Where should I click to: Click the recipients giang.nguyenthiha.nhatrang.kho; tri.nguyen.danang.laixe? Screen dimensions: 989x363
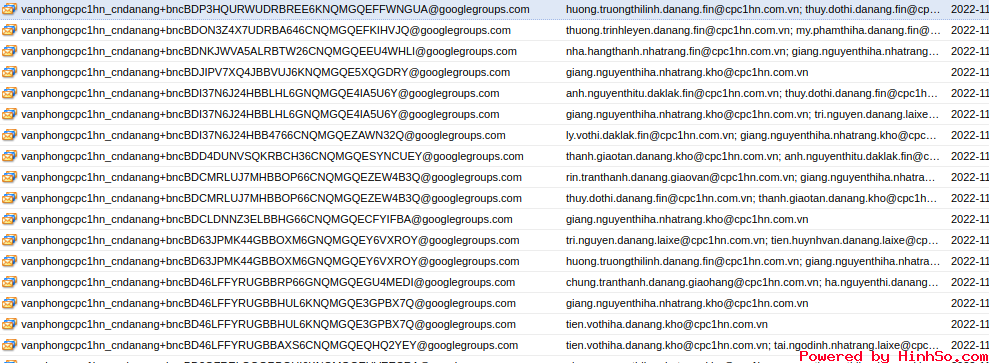(752, 114)
